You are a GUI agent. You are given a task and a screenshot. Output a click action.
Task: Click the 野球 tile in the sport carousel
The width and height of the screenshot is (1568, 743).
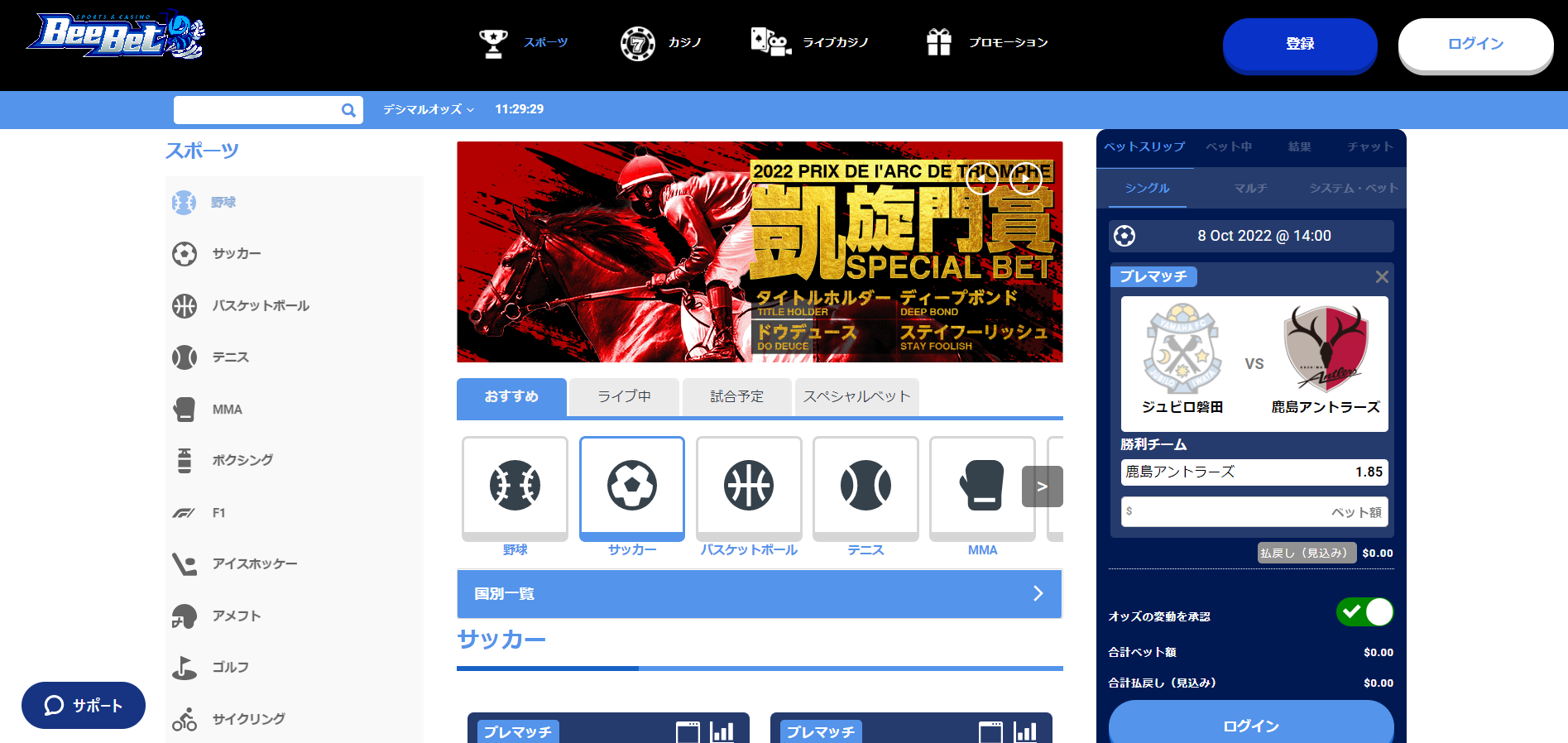[515, 488]
